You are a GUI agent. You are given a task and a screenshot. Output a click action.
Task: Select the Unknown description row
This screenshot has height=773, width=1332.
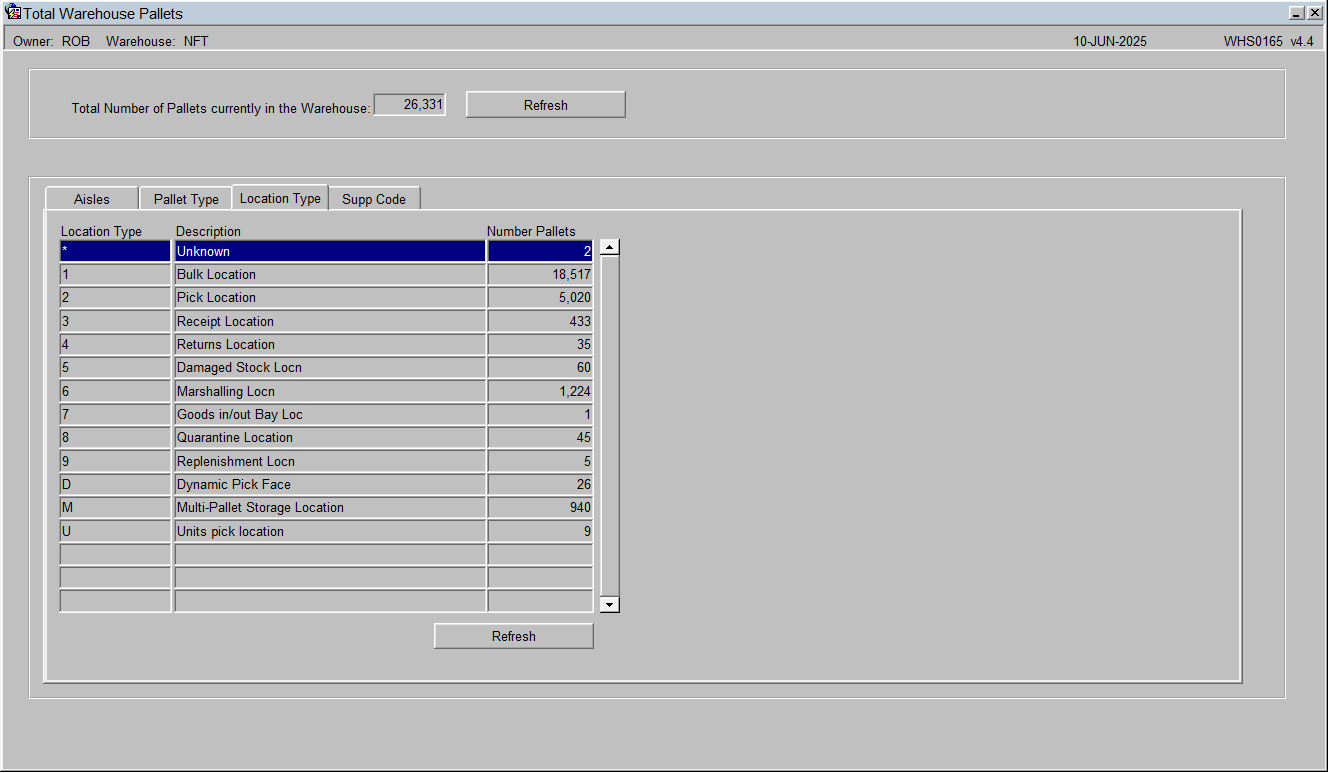330,251
